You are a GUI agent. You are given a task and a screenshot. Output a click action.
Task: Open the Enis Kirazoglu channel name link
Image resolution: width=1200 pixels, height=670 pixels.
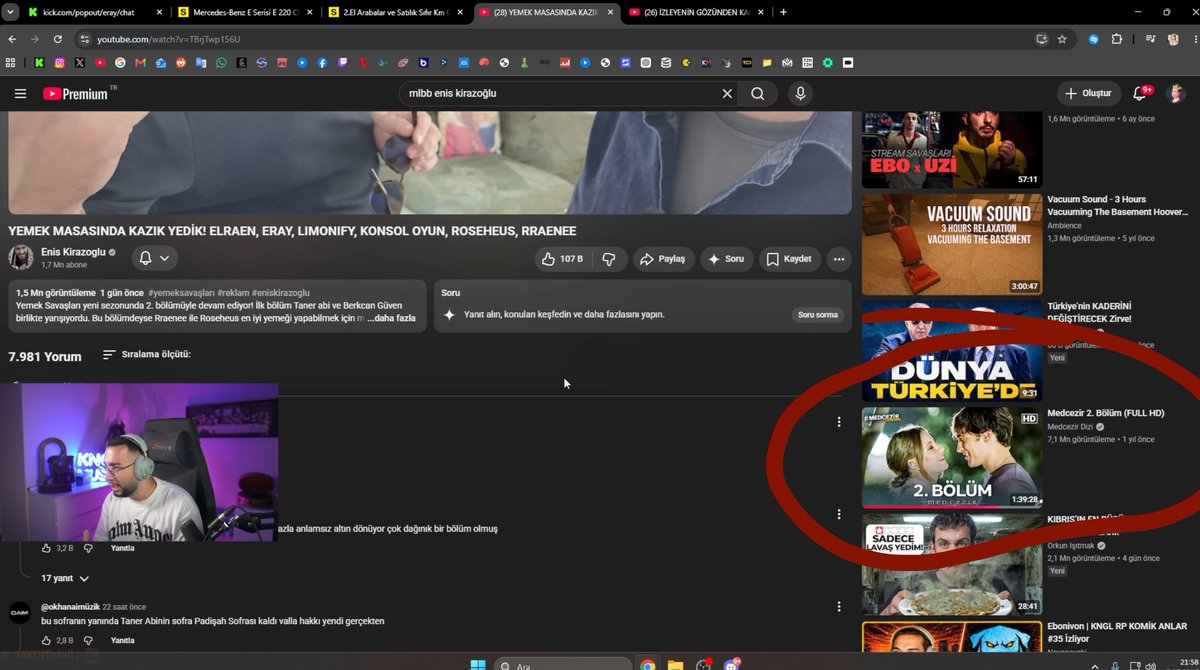[73, 252]
